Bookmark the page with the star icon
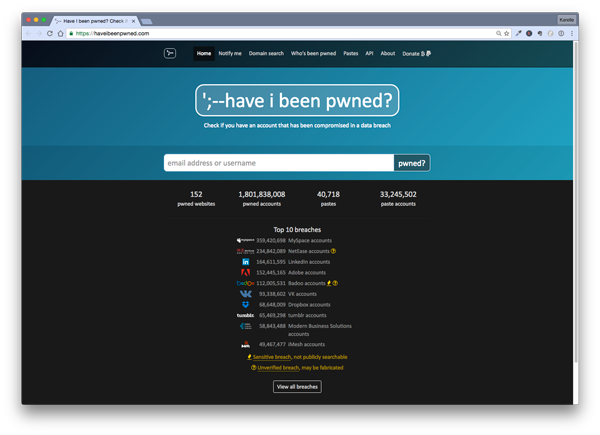Screen dimensions: 600x435 click(x=507, y=34)
